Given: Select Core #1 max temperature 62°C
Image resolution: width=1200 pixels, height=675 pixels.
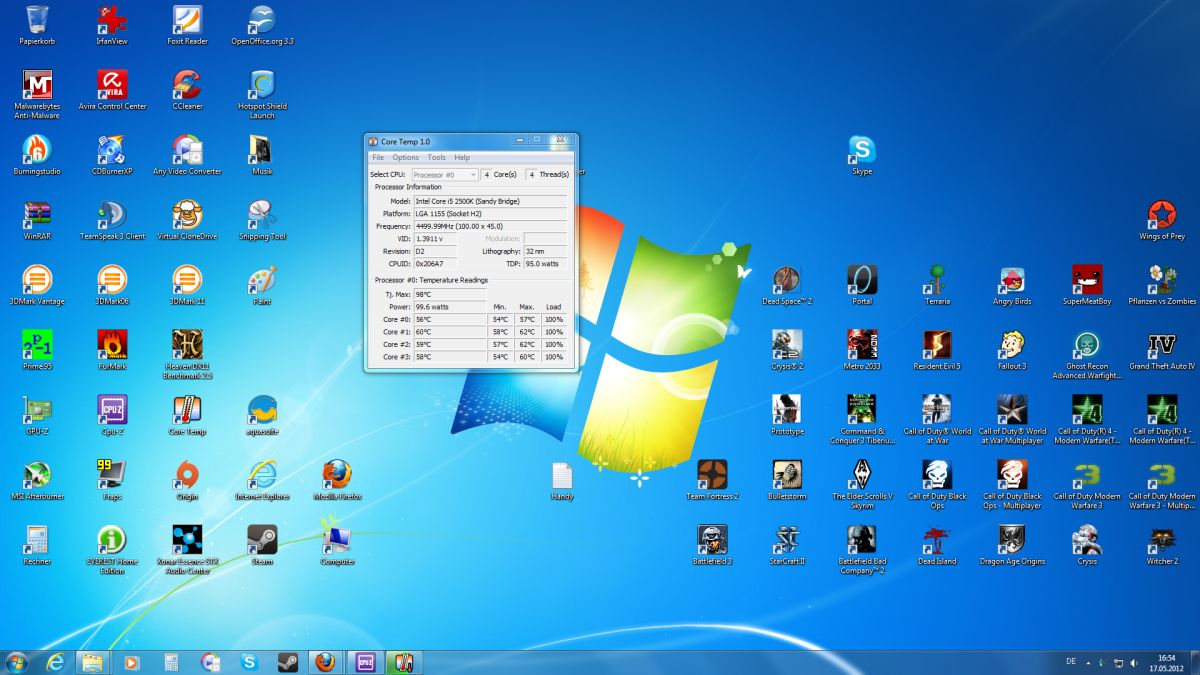Looking at the screenshot, I should [x=527, y=331].
